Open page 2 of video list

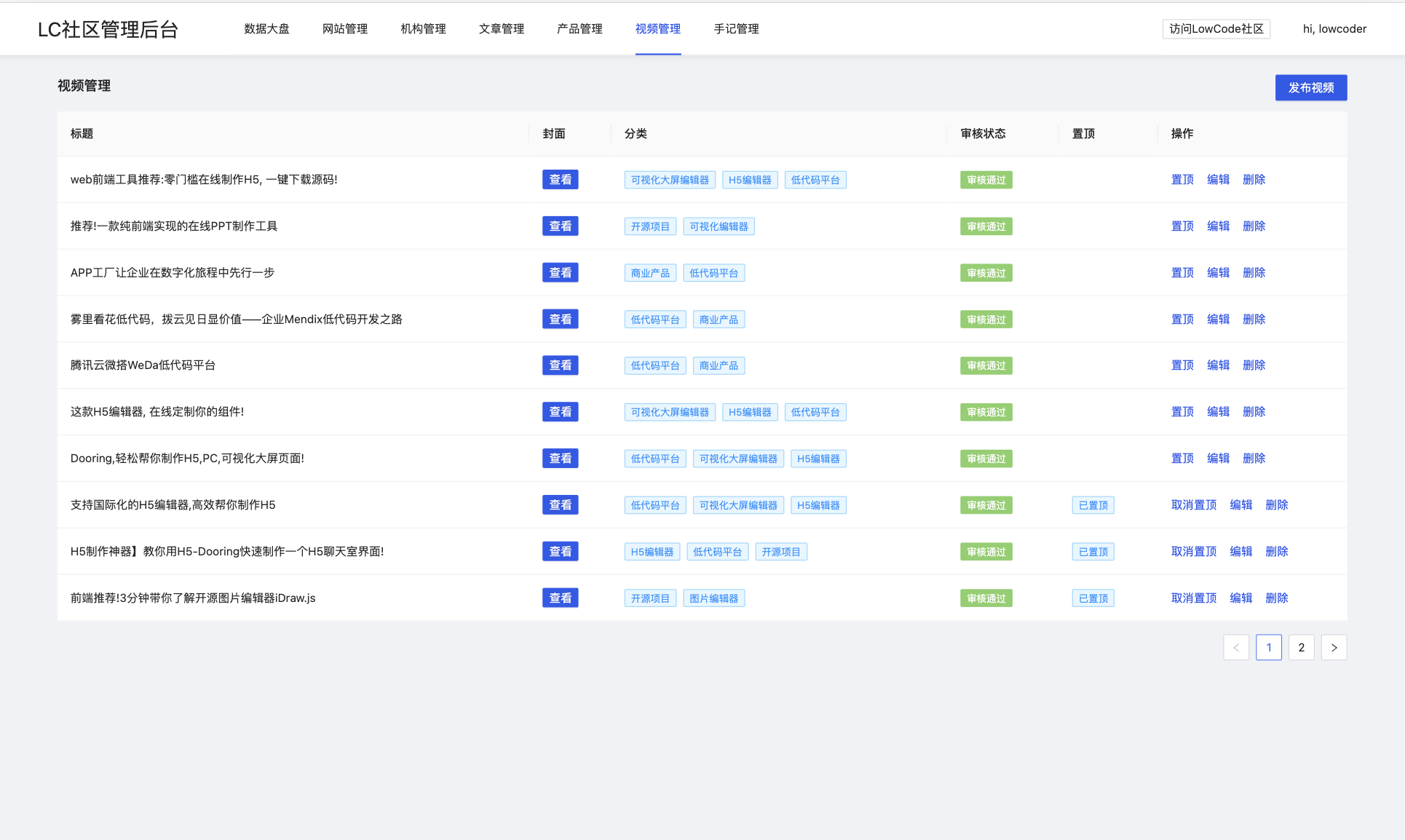(1301, 647)
